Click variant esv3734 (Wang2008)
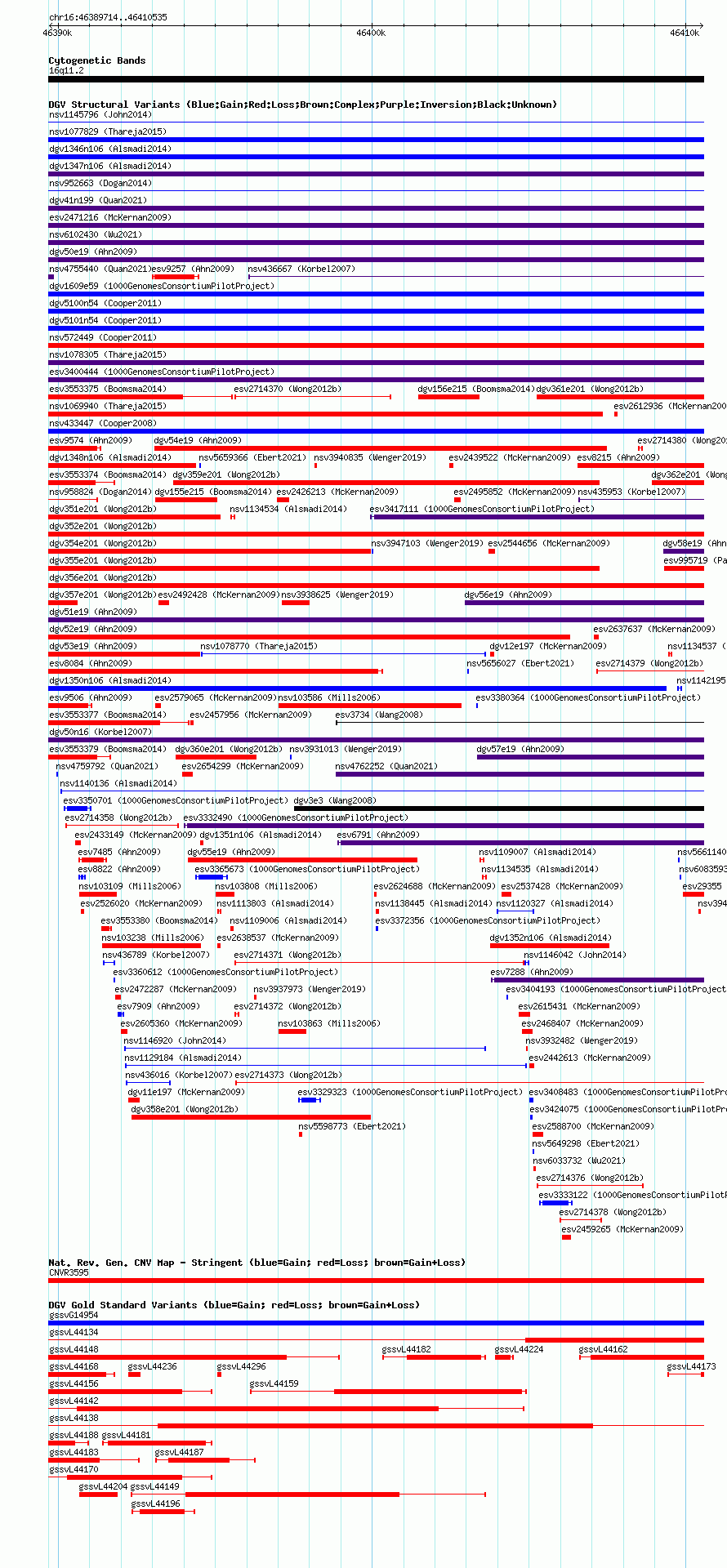Viewport: 727px width, 1568px height. [x=379, y=715]
